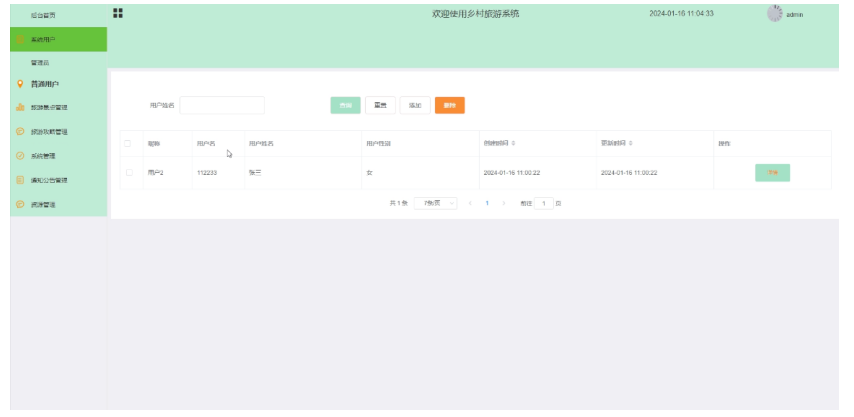
Task: Tick the checkbox for row 用户2
Action: 129,173
